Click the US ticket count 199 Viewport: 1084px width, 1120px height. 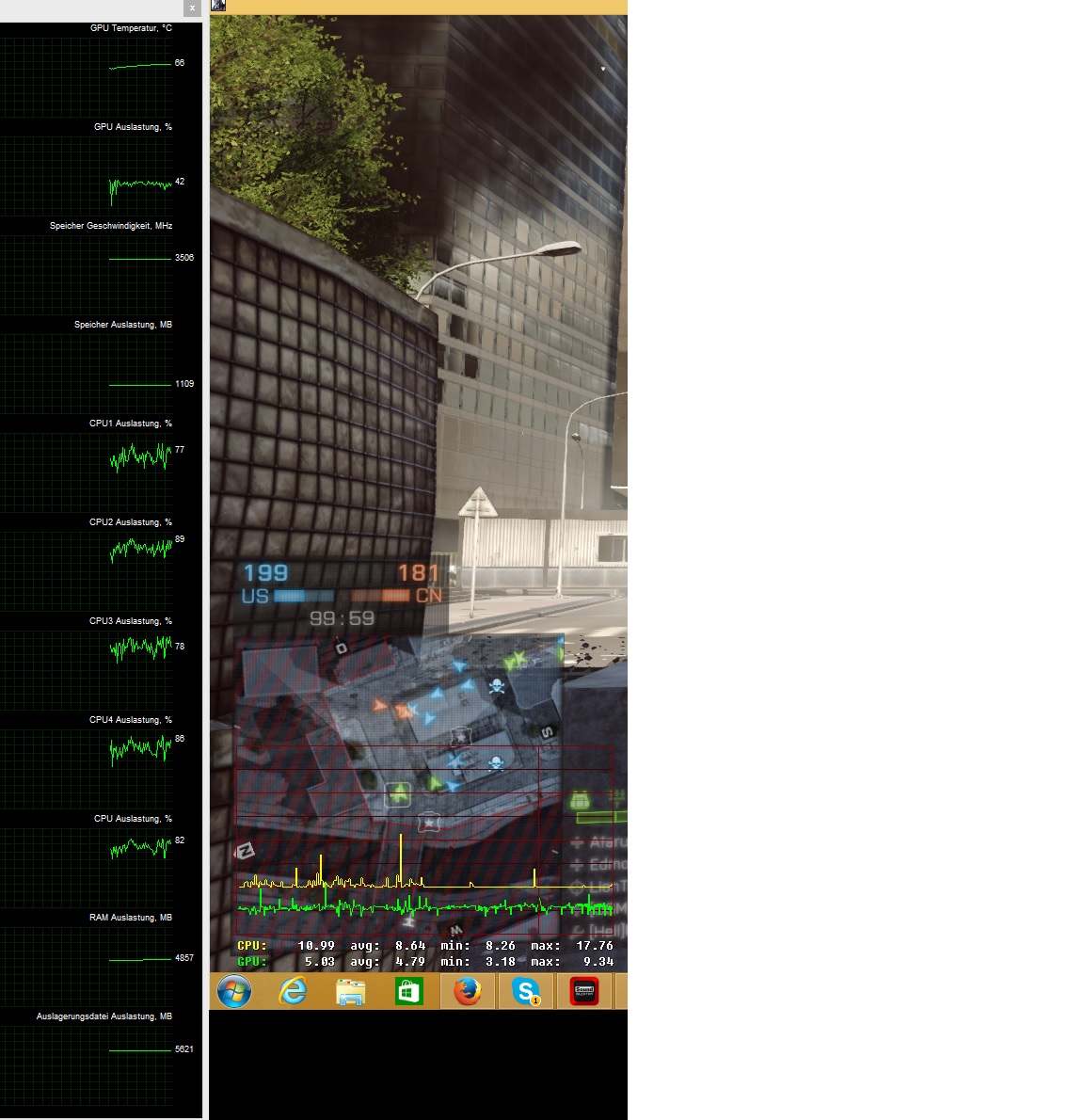coord(265,573)
